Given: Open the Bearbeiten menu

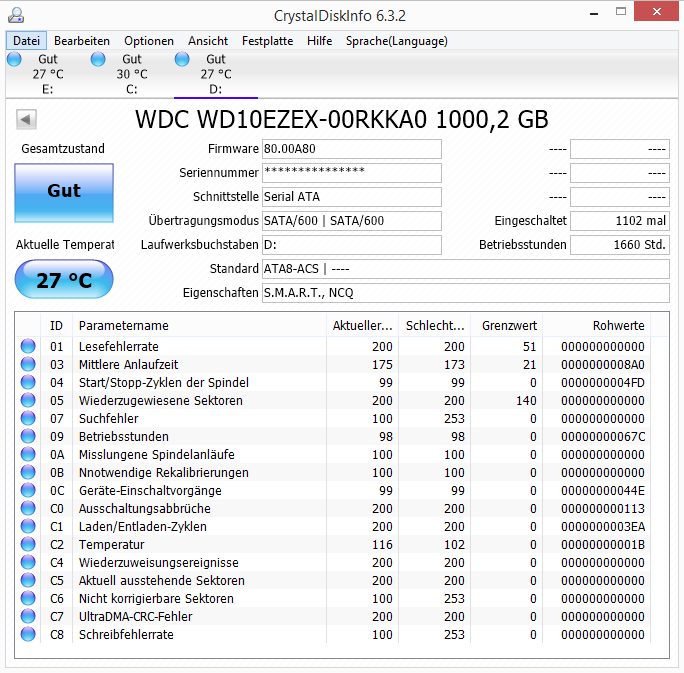Looking at the screenshot, I should coord(82,41).
